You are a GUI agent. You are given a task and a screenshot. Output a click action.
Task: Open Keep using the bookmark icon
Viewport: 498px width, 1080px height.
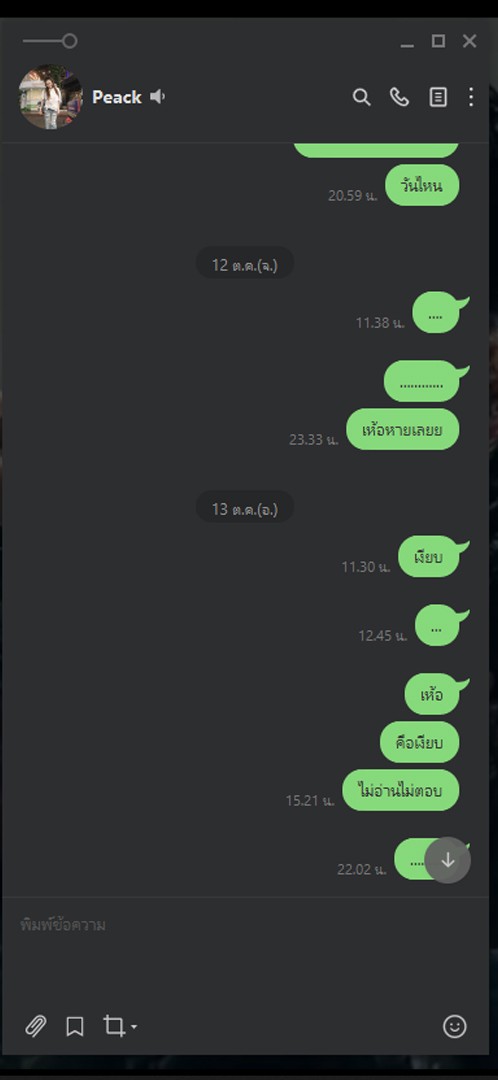coord(75,1026)
